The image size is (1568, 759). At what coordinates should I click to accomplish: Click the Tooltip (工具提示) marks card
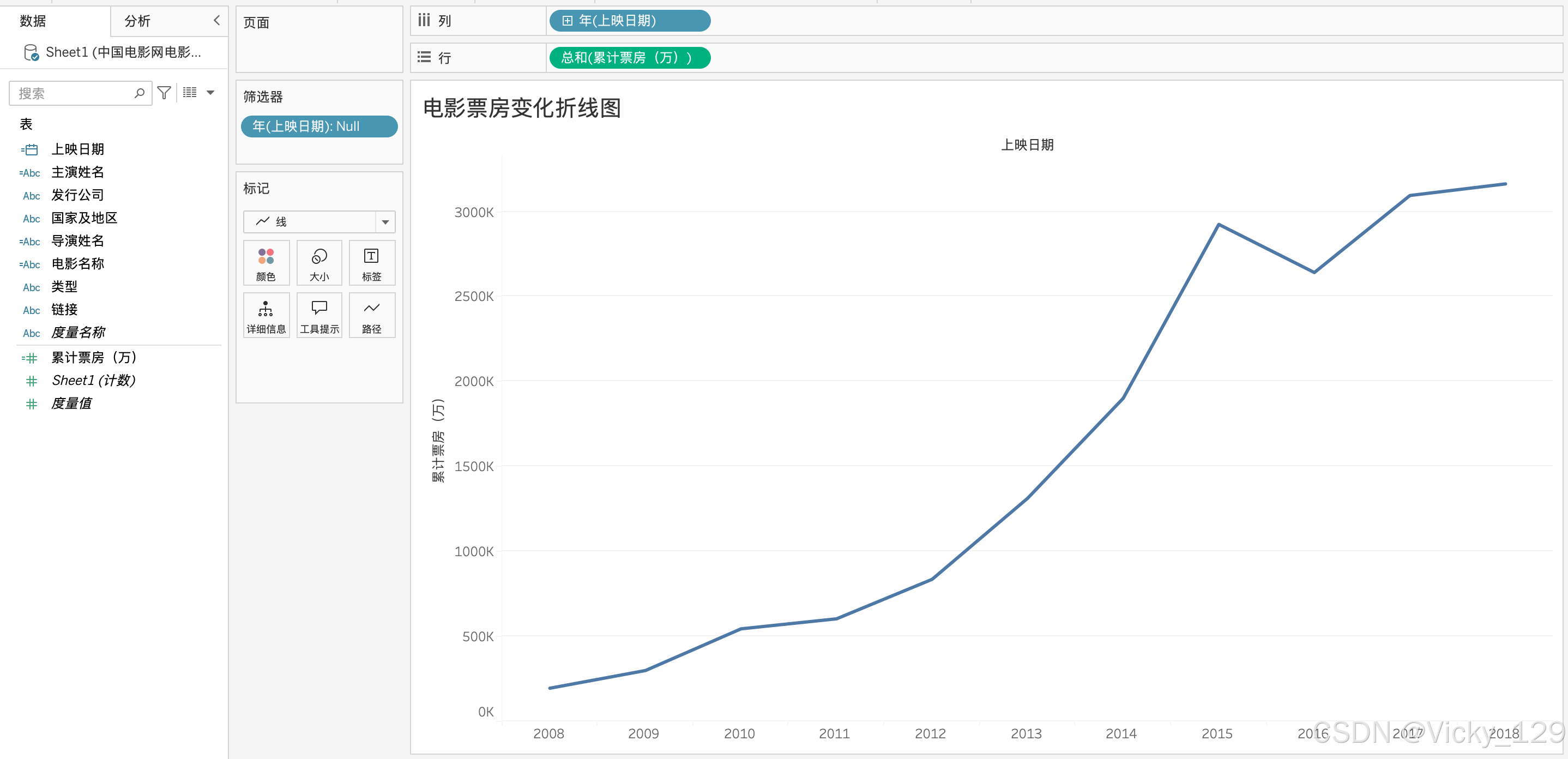pos(319,315)
